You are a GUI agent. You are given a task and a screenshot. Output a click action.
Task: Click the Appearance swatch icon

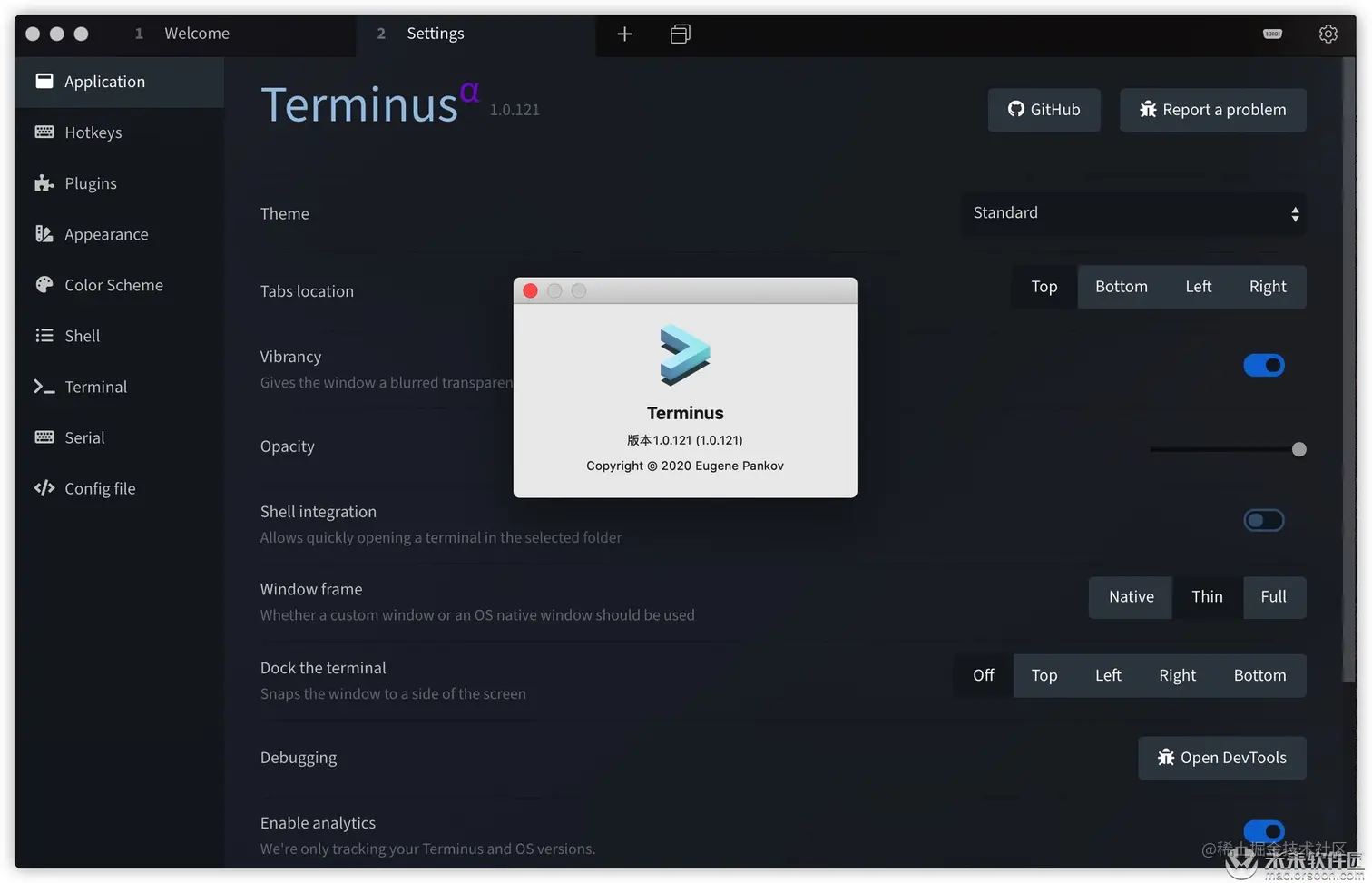(x=44, y=234)
